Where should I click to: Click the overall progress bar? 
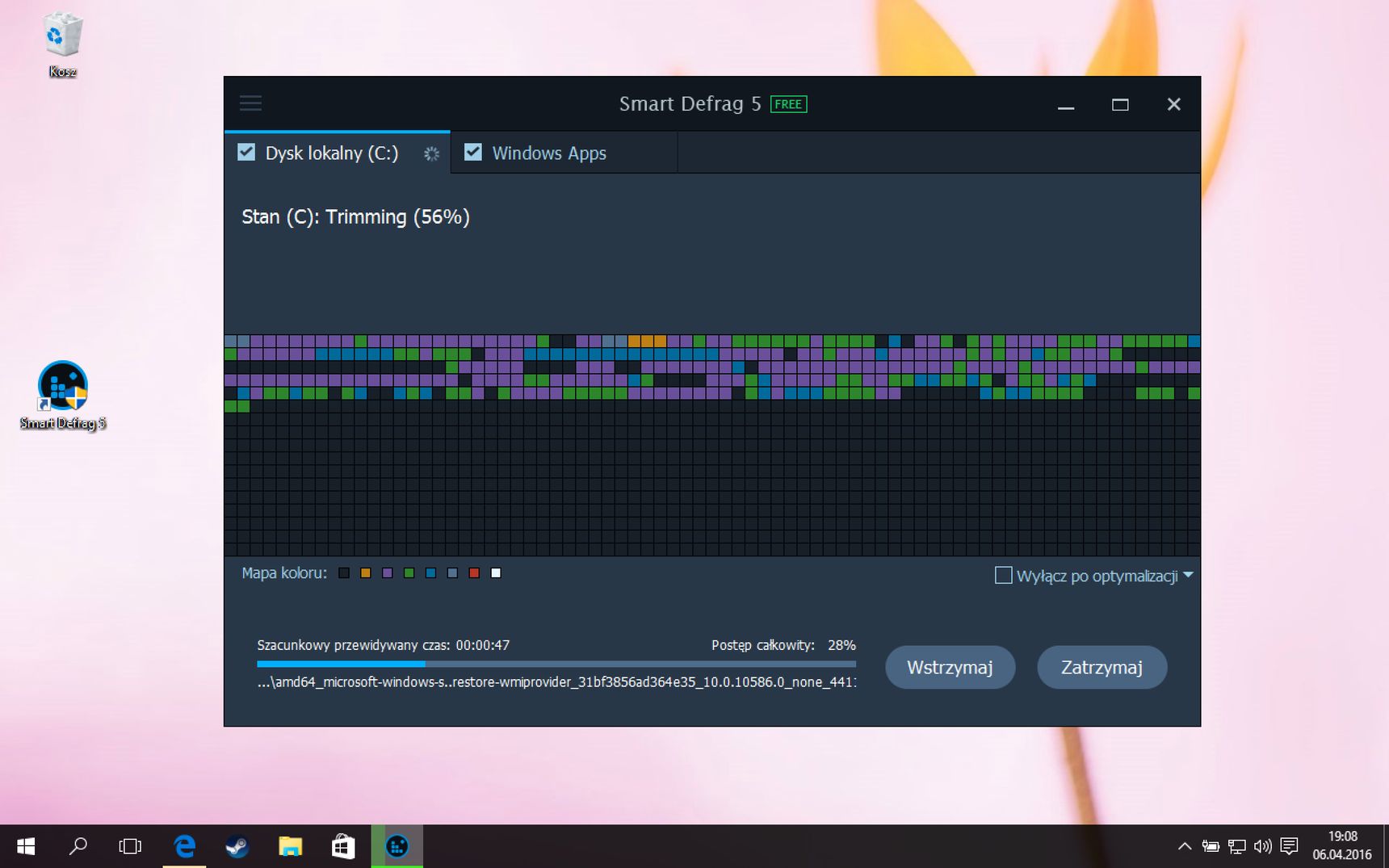click(x=556, y=664)
